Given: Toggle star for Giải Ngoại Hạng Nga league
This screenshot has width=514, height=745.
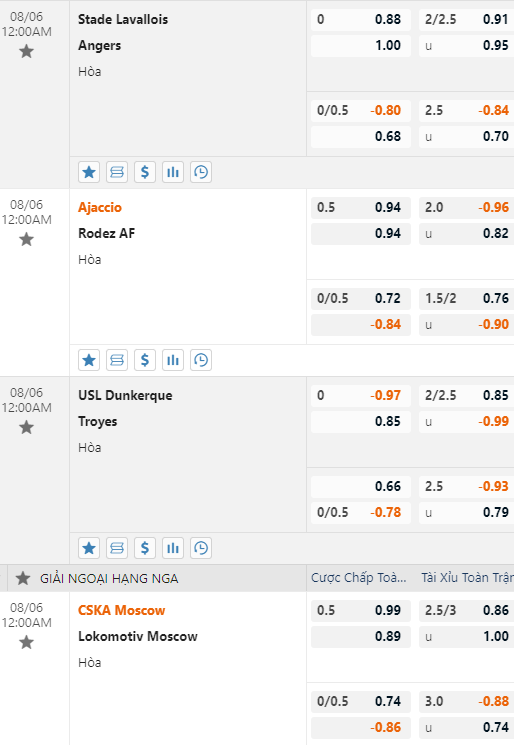Looking at the screenshot, I should (23, 578).
